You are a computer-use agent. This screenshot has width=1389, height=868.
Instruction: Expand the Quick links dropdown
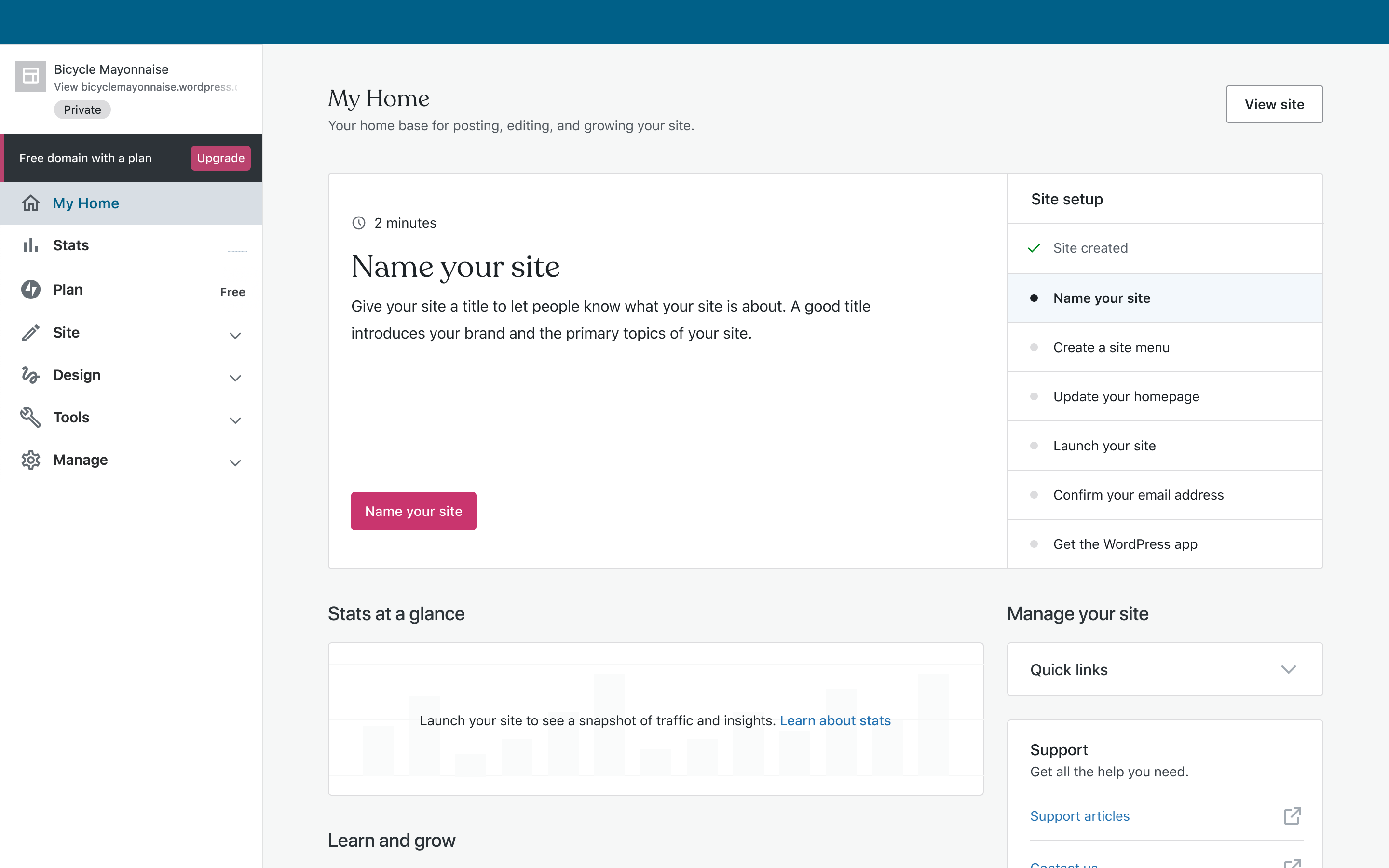click(1288, 669)
